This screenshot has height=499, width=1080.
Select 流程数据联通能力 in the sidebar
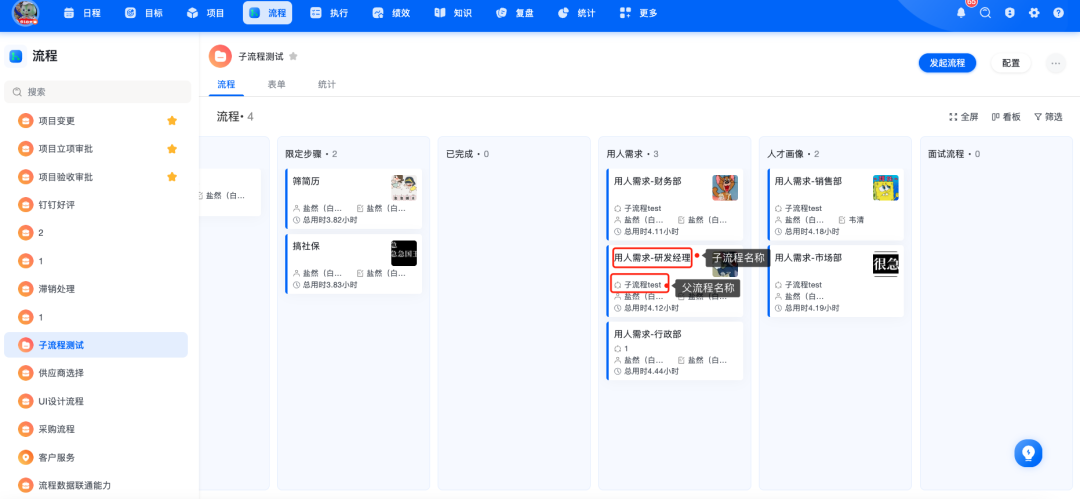click(96, 485)
